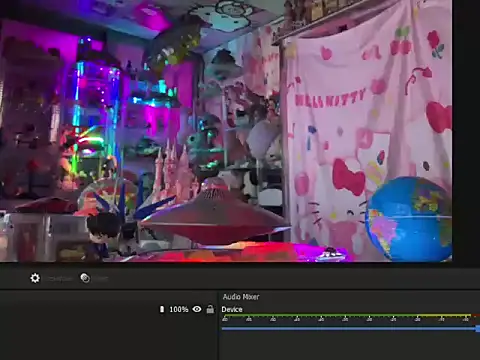Image resolution: width=480 pixels, height=360 pixels.
Task: Select the Audio Mixer panel title
Action: point(241,297)
